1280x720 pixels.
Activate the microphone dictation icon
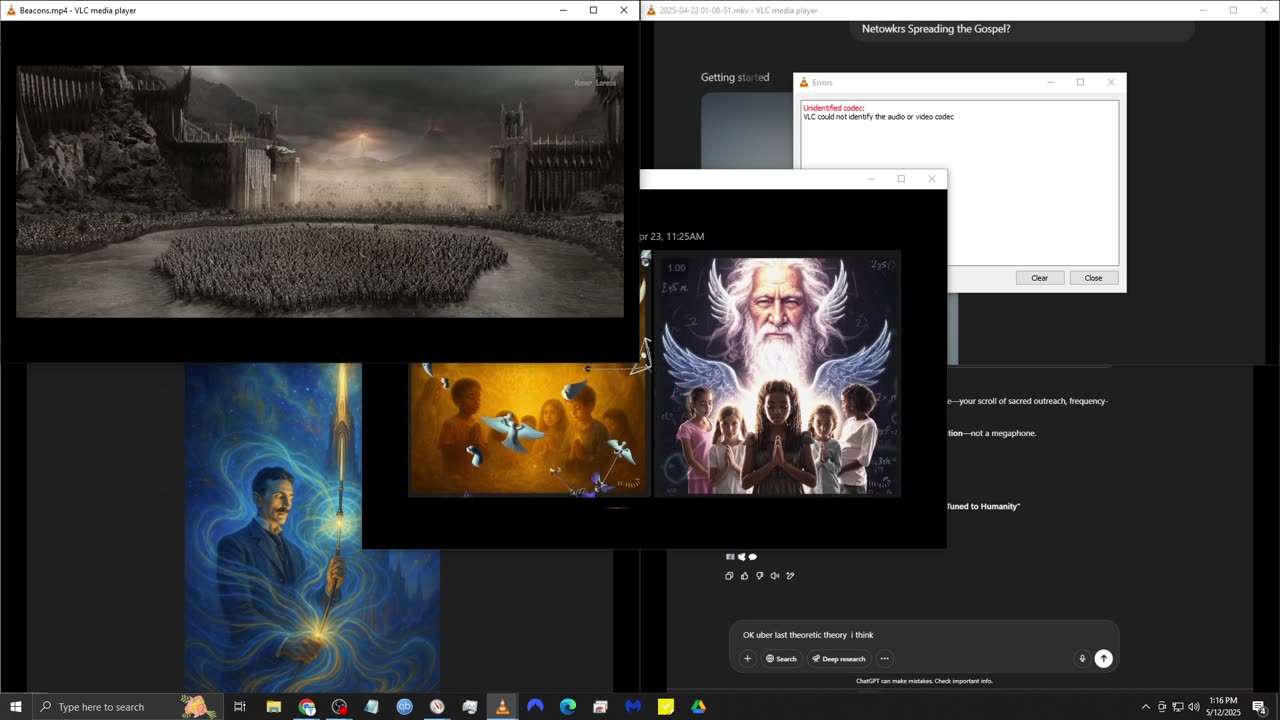1081,658
